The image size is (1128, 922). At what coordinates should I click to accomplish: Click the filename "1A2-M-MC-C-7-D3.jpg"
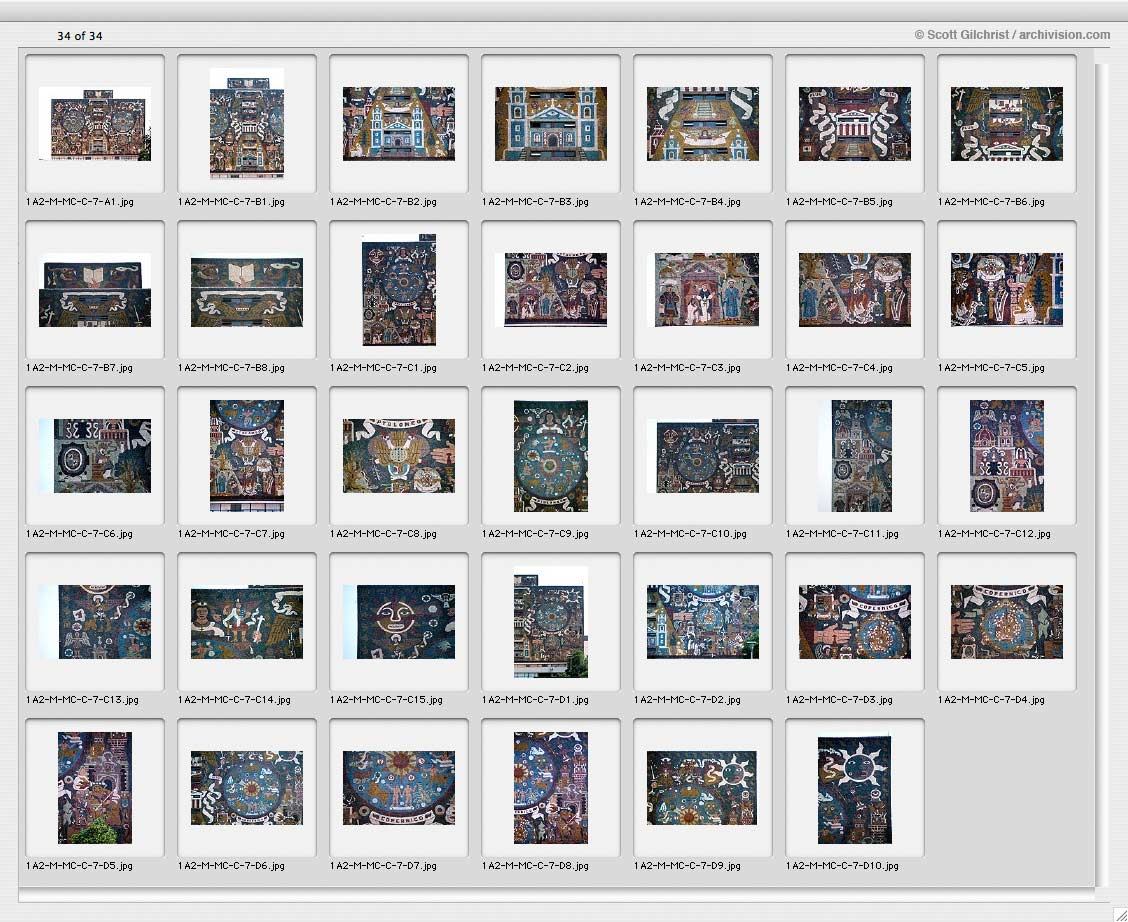tap(840, 700)
